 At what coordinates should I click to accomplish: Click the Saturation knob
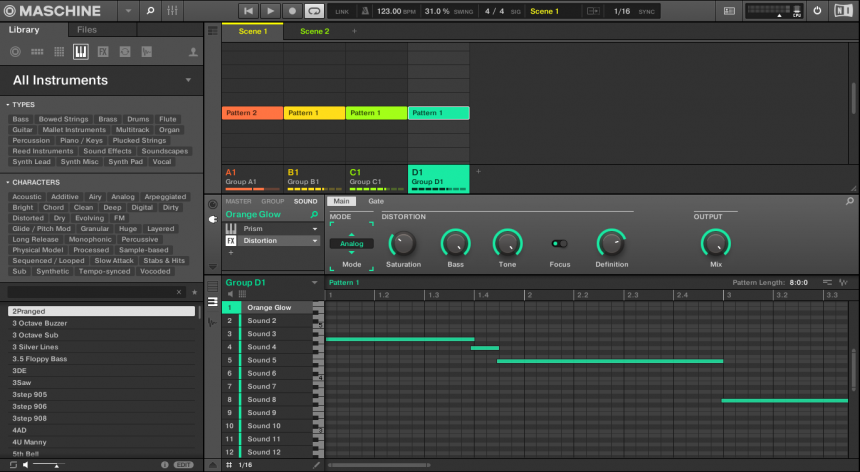(x=403, y=243)
